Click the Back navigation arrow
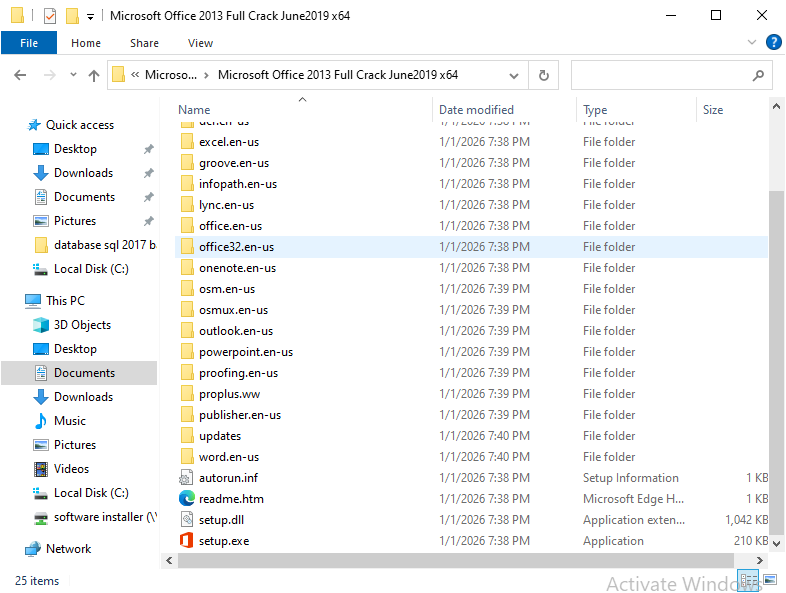The height and width of the screenshot is (593, 786). point(20,75)
